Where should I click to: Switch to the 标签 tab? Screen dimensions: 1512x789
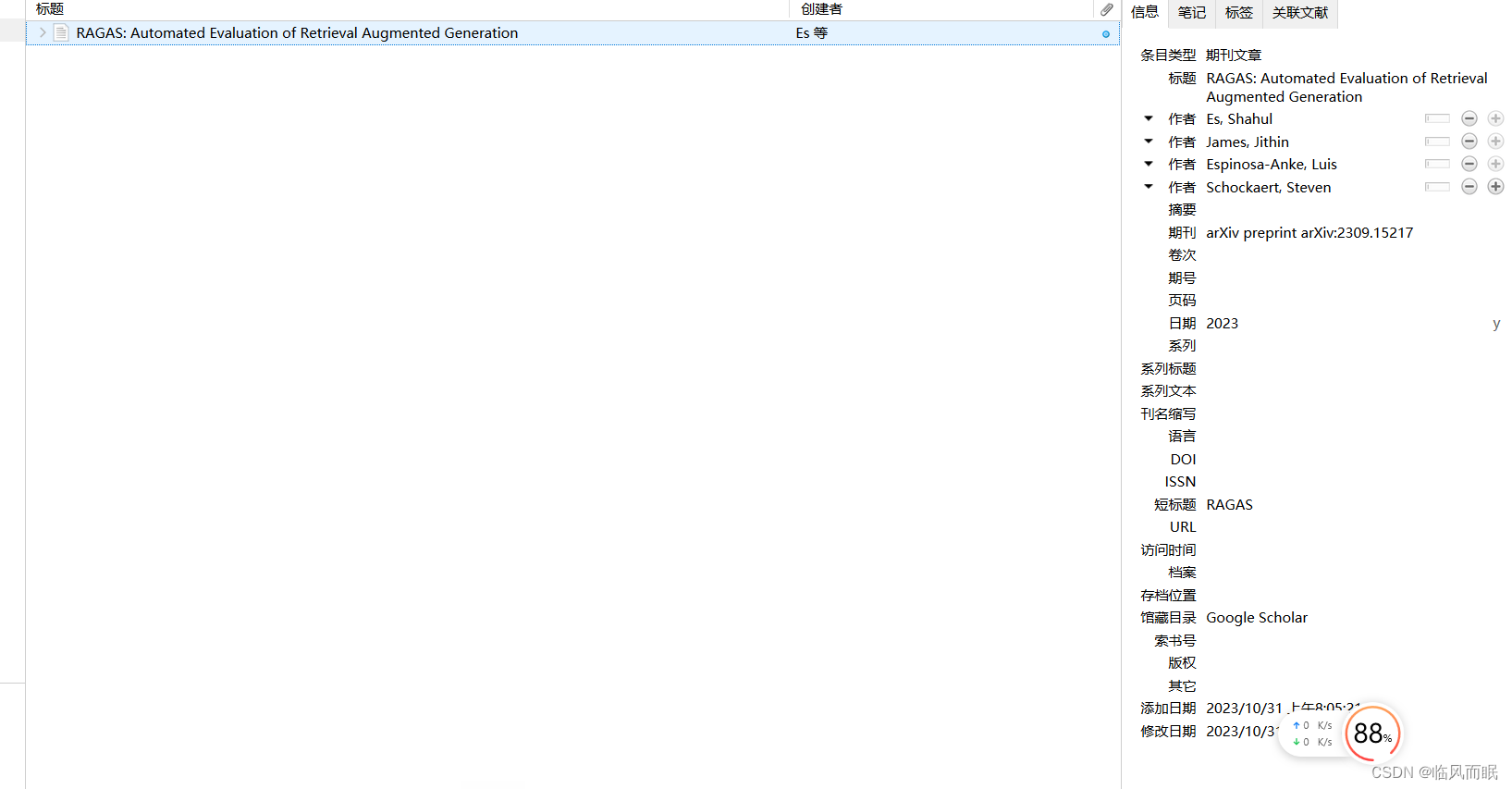pos(1239,13)
